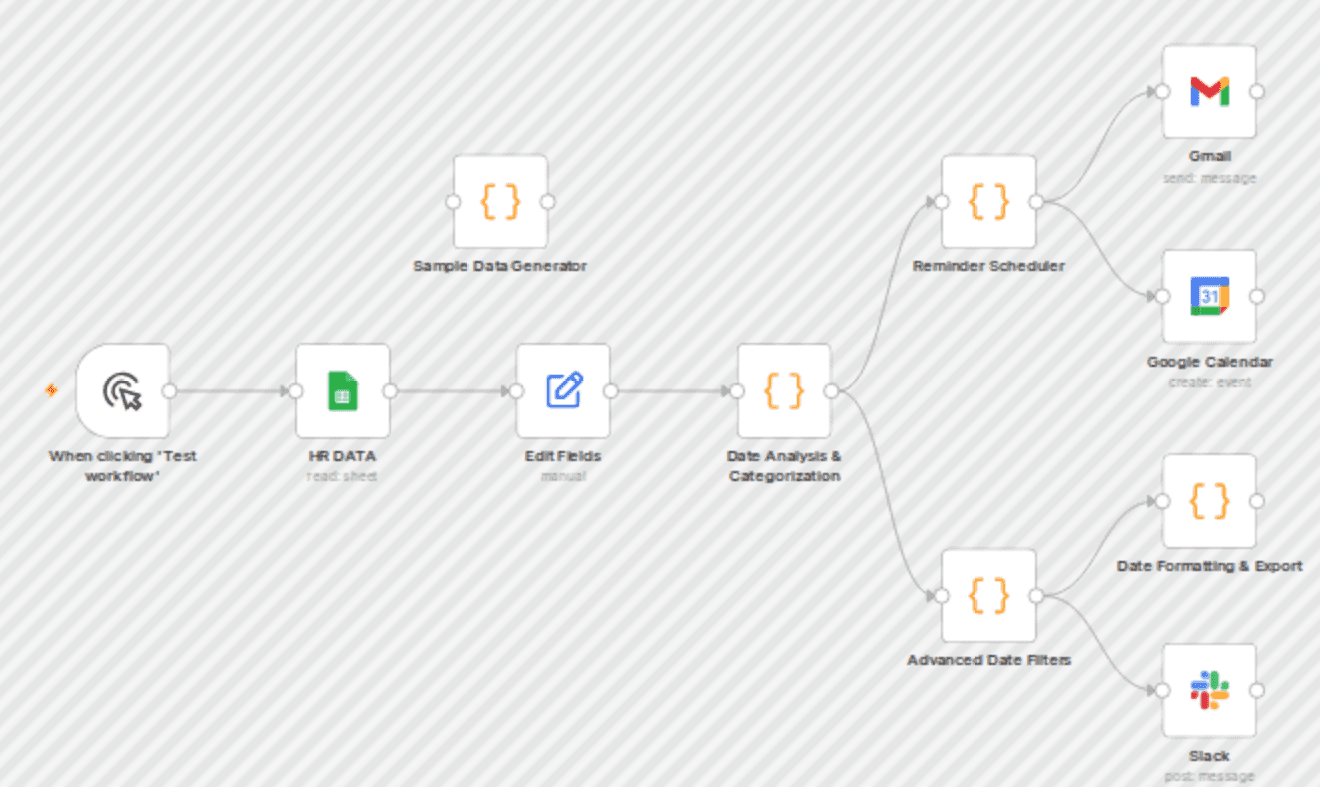Click the "Sample Data Generator" label
1320x787 pixels.
tap(500, 266)
